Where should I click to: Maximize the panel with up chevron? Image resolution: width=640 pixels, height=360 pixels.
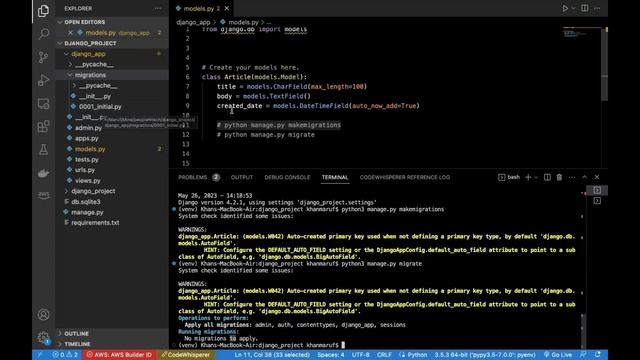[x=584, y=177]
